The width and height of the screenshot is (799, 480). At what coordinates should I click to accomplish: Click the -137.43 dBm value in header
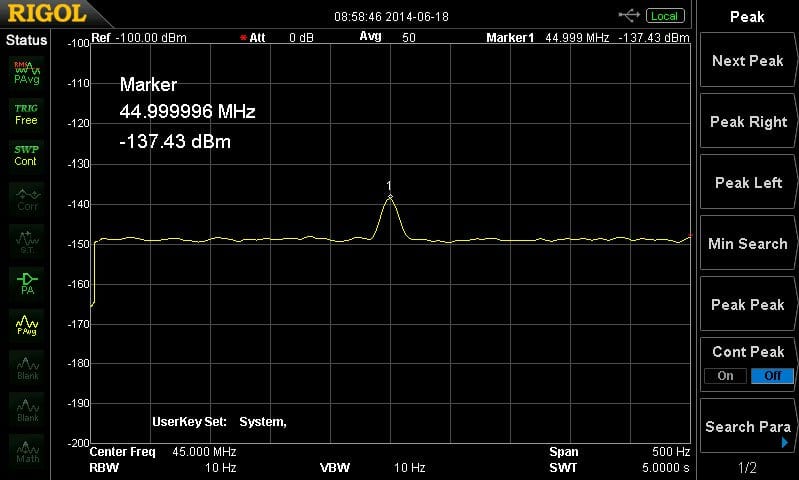(654, 38)
